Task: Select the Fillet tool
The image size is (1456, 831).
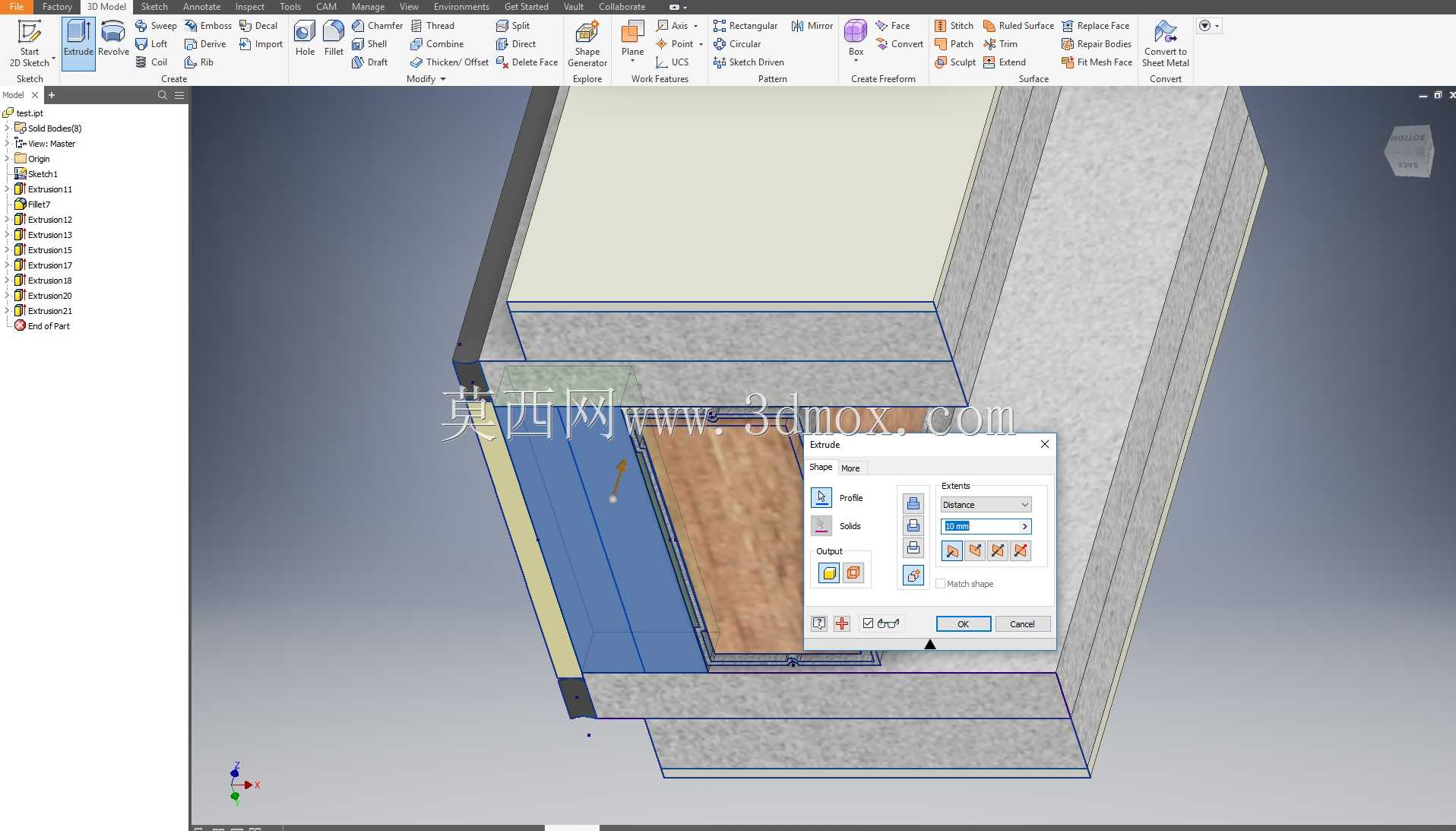Action: click(334, 38)
